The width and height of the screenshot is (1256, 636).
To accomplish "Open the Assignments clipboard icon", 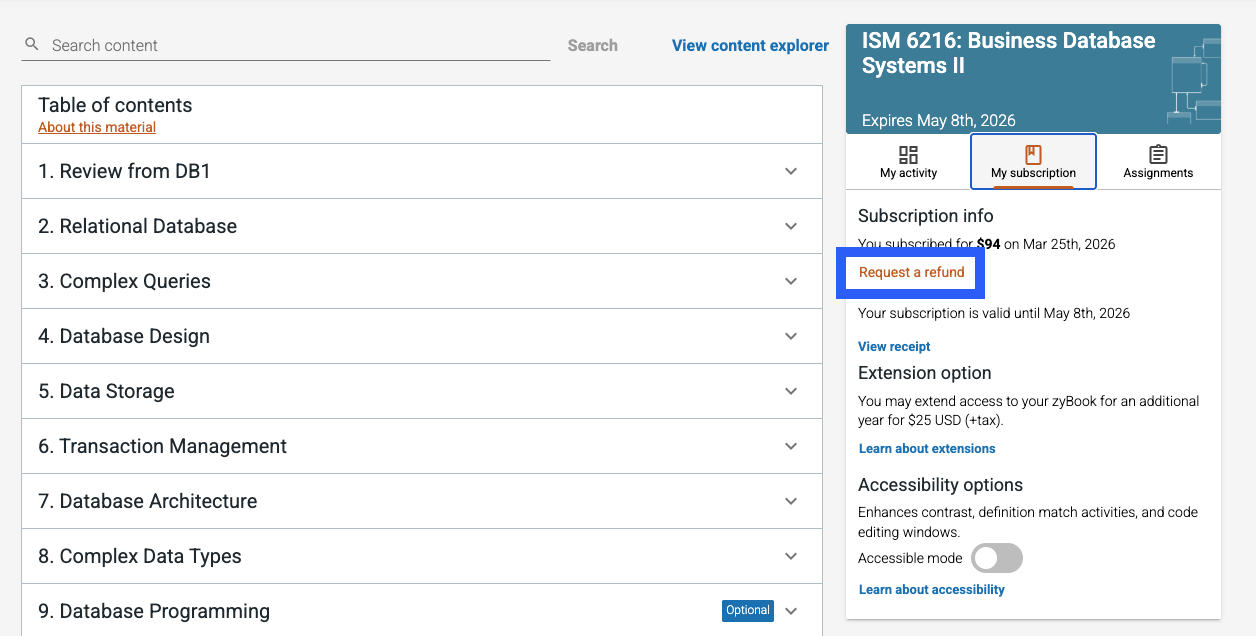I will click(x=1158, y=154).
